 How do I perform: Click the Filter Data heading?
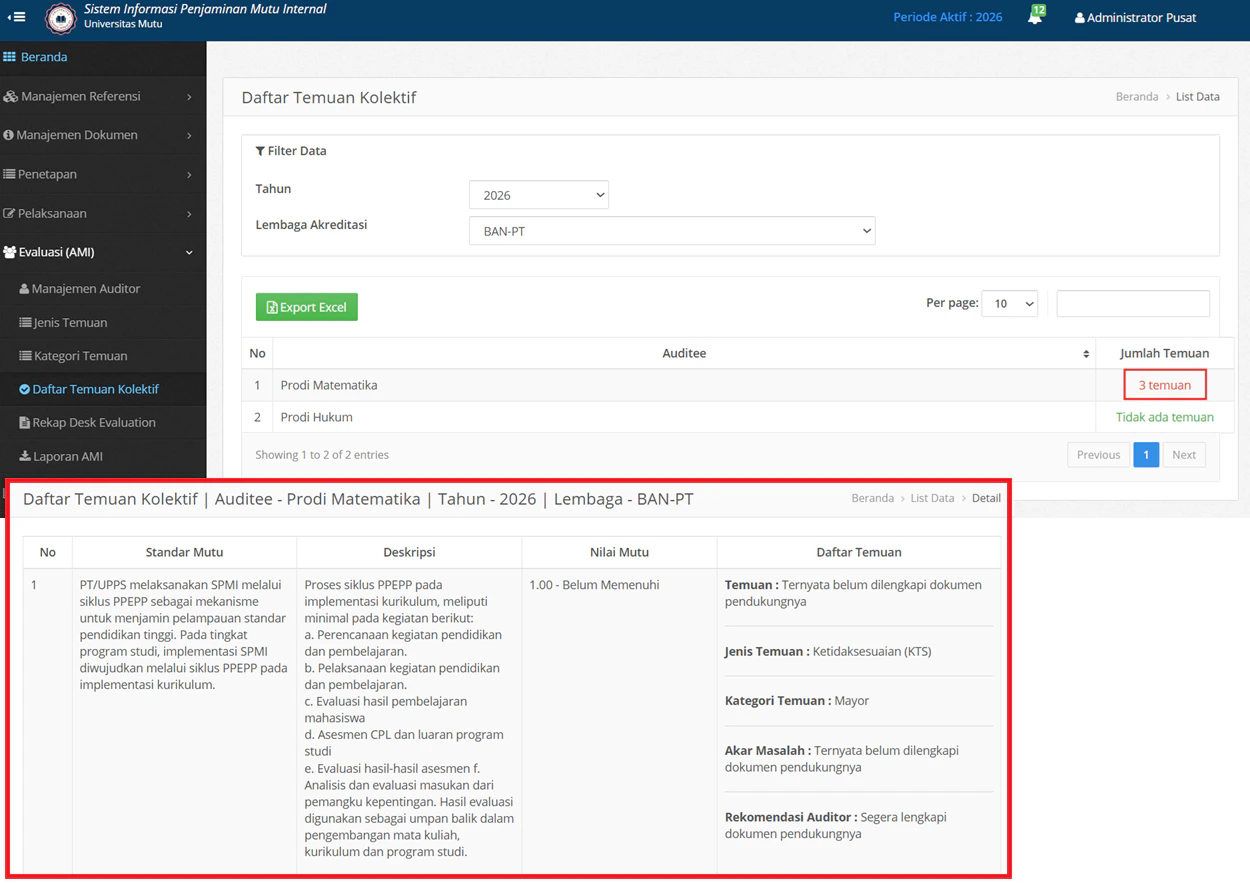pos(291,151)
